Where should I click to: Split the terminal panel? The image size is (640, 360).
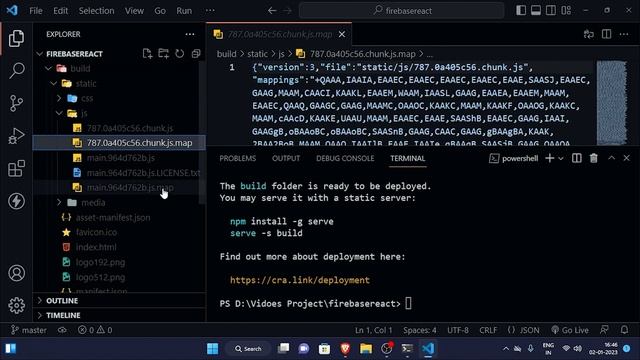point(577,158)
